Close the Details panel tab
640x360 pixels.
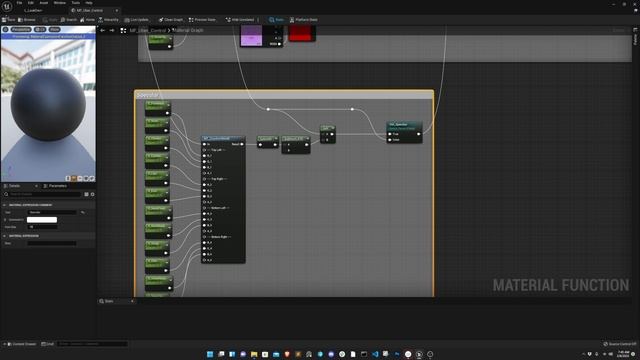click(x=36, y=186)
